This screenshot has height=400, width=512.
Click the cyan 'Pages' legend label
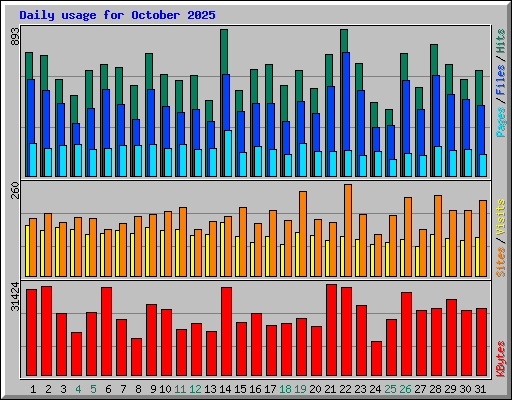point(501,122)
